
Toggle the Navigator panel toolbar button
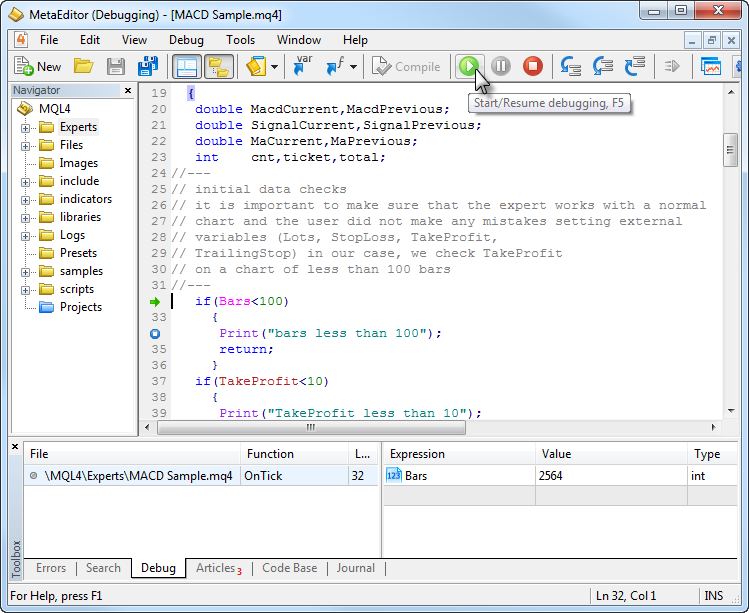[186, 67]
